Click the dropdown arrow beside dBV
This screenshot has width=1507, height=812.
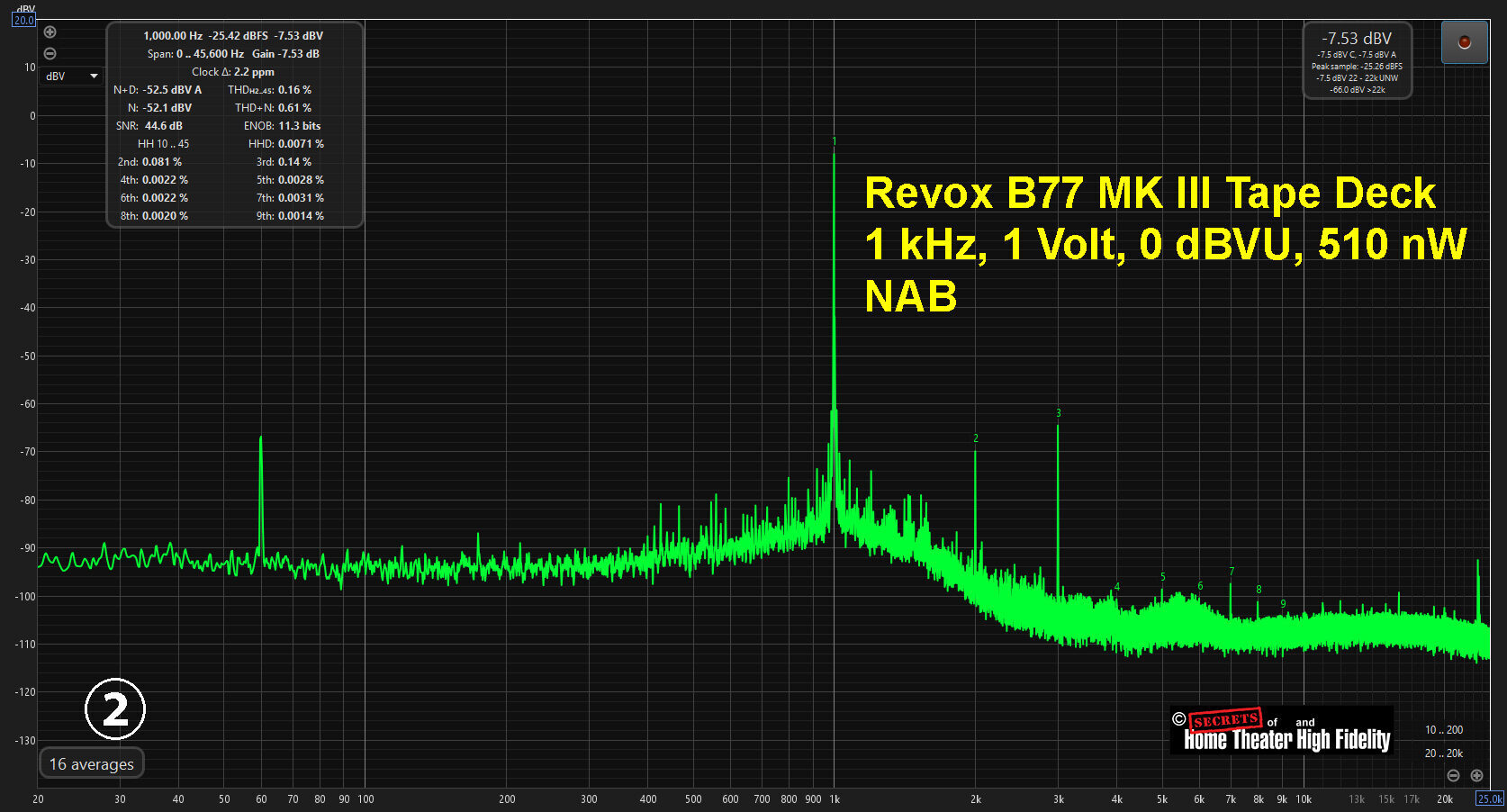pos(94,77)
